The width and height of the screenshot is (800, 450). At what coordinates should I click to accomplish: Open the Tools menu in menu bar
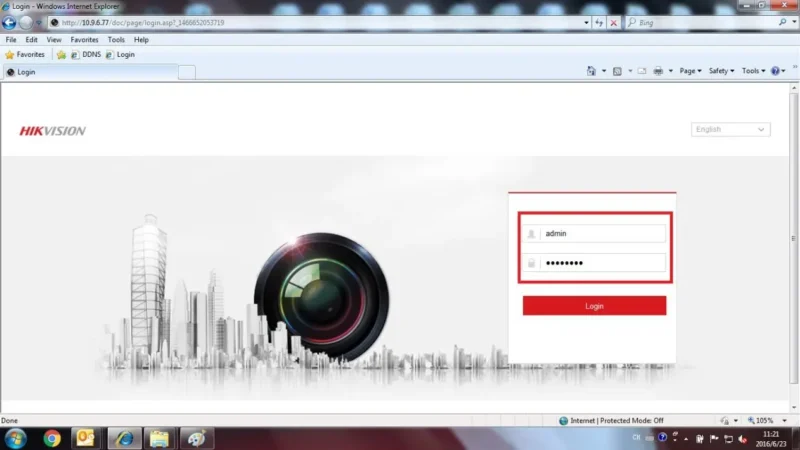[116, 40]
